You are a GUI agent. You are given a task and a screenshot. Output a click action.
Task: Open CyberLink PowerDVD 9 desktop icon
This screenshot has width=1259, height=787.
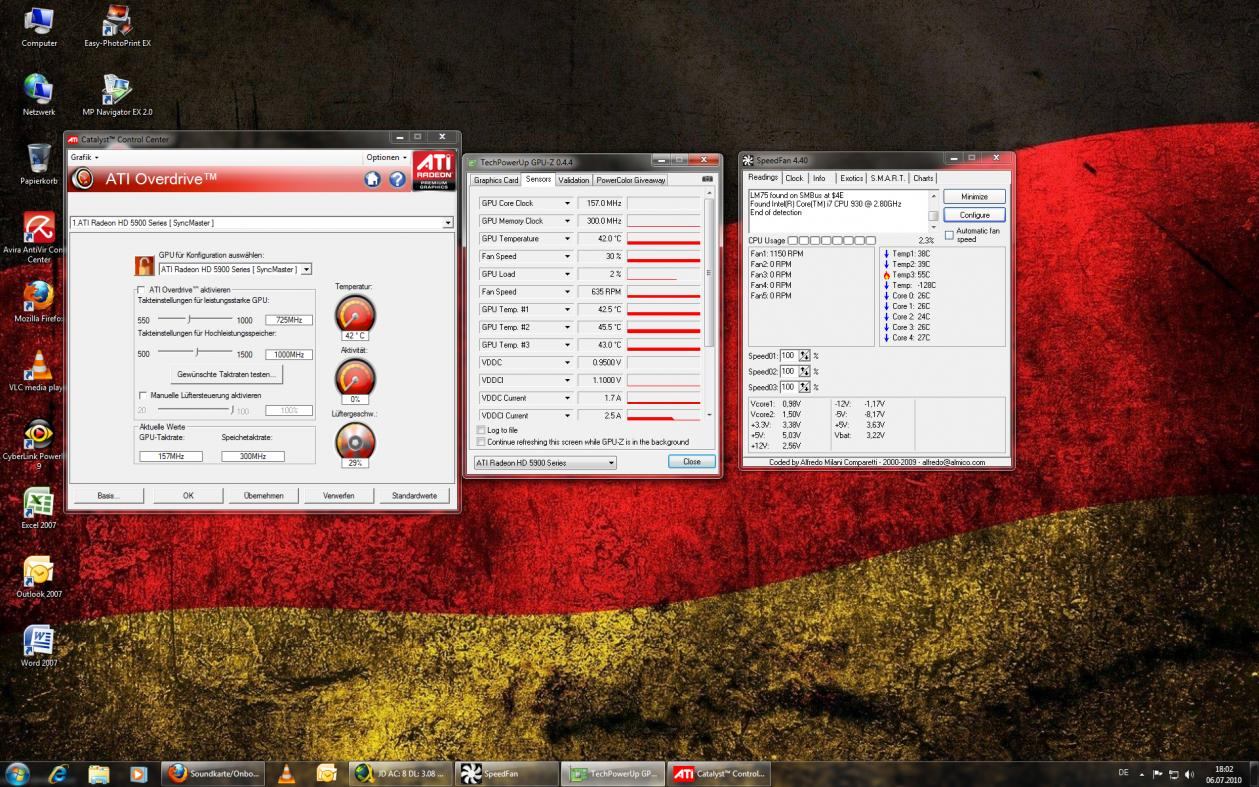coord(39,444)
